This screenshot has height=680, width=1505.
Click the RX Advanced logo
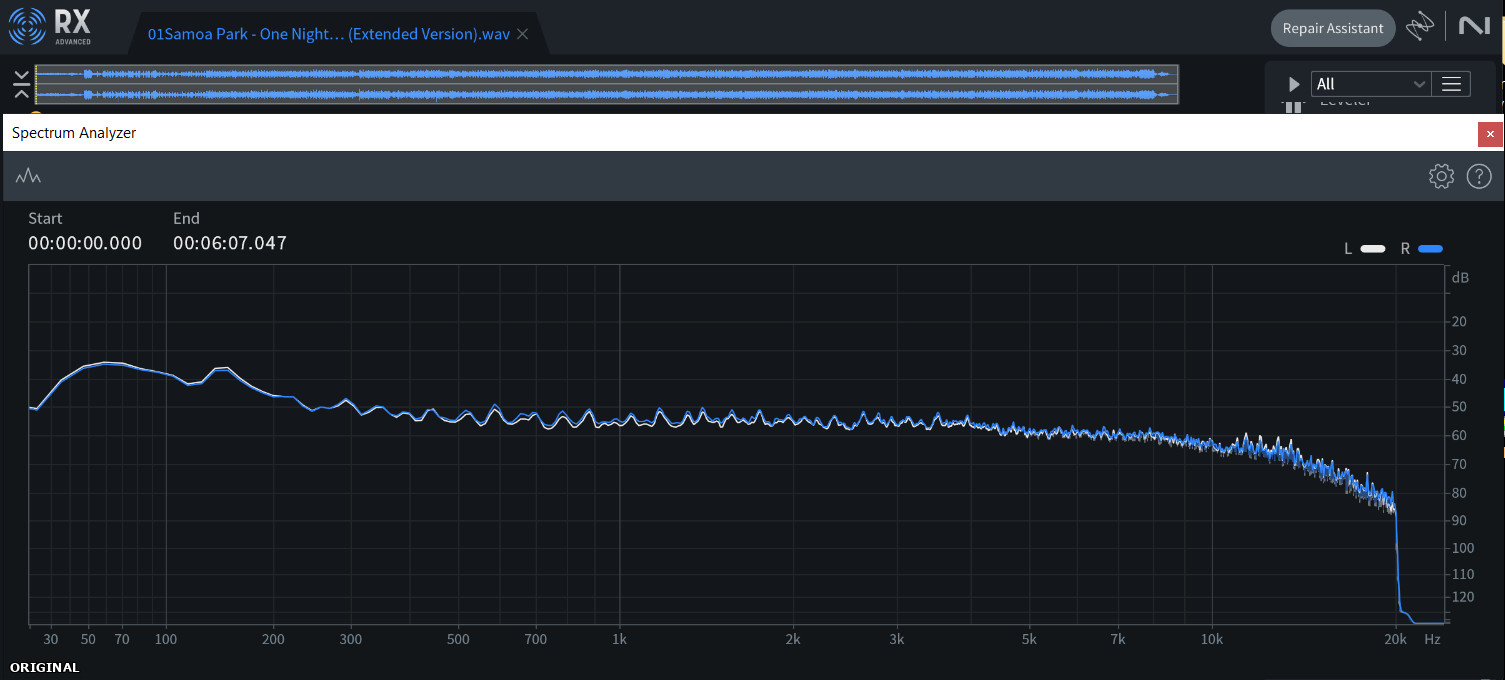click(50, 27)
